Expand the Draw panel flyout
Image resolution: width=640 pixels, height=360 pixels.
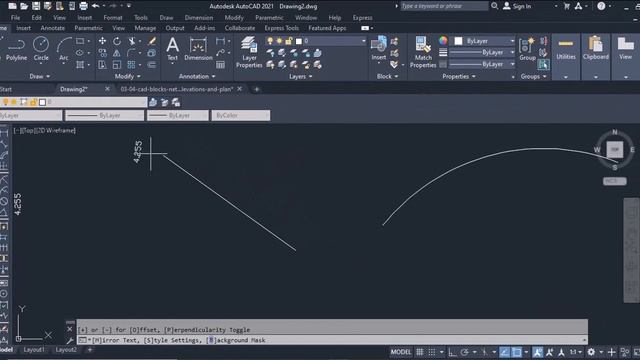point(40,76)
